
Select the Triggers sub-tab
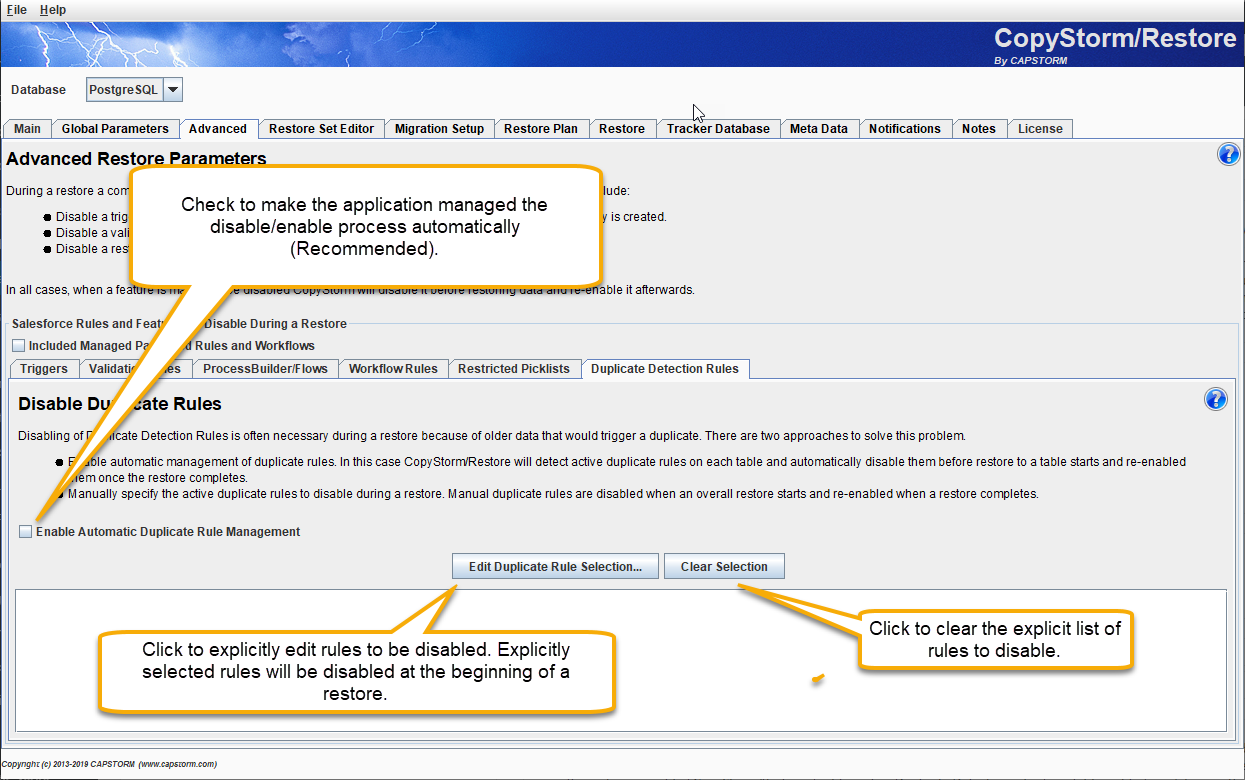pos(44,369)
